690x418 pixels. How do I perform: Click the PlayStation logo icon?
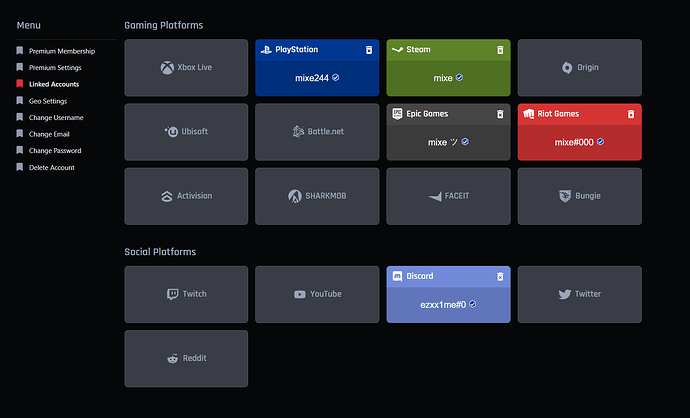(266, 50)
